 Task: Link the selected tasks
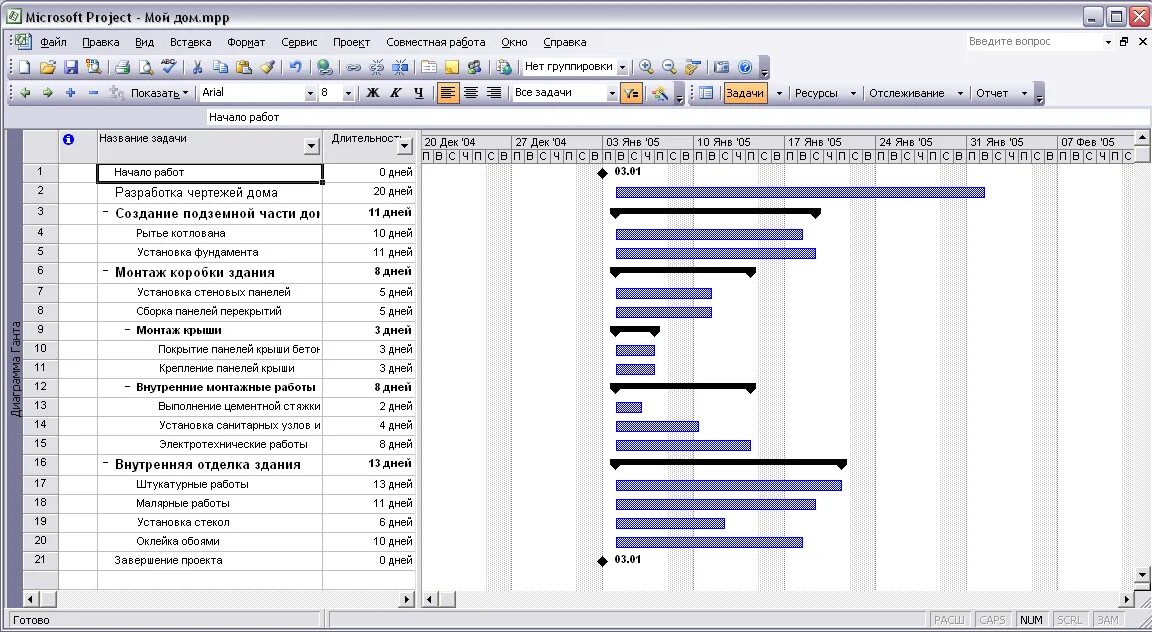[353, 67]
